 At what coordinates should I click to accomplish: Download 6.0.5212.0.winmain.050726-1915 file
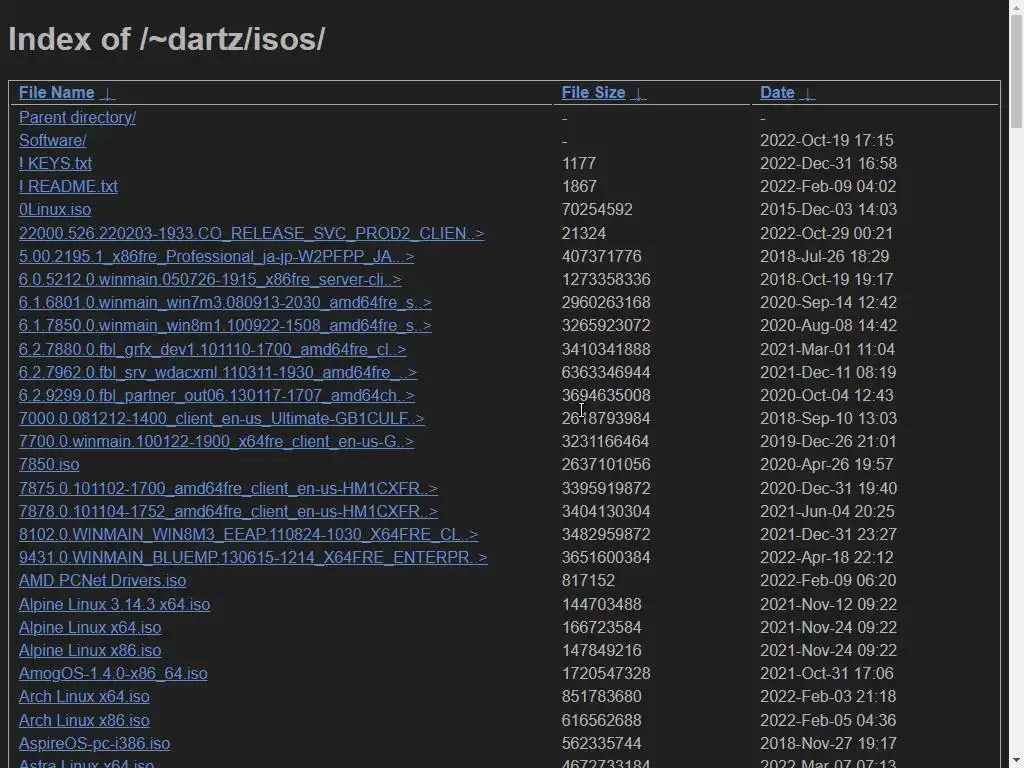click(x=210, y=280)
